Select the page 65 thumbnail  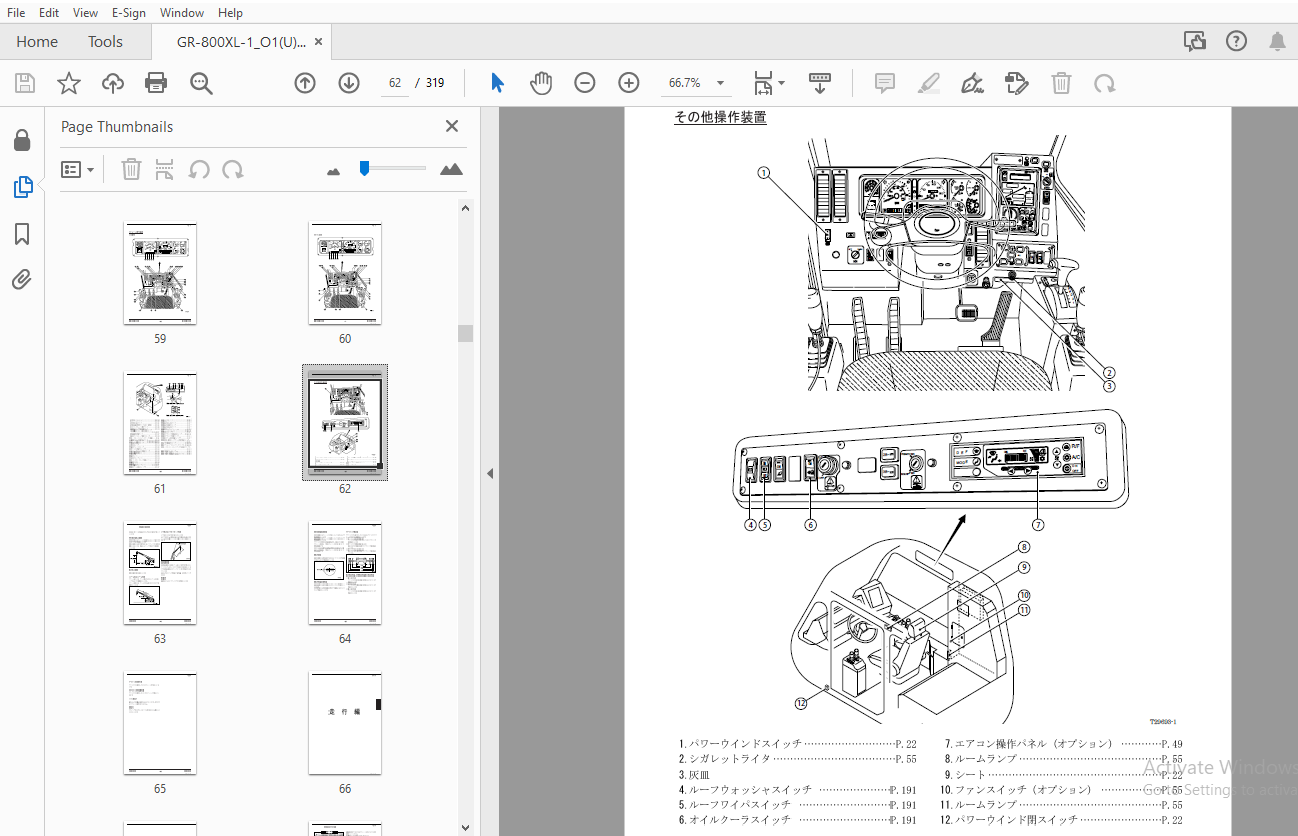[x=160, y=723]
